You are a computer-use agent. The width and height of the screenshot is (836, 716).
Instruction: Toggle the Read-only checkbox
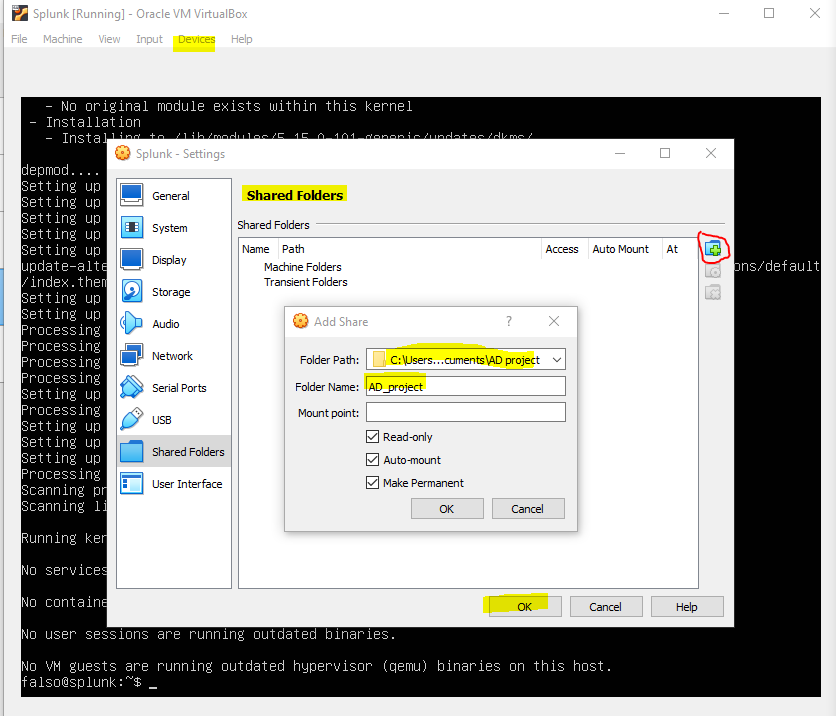coord(372,437)
